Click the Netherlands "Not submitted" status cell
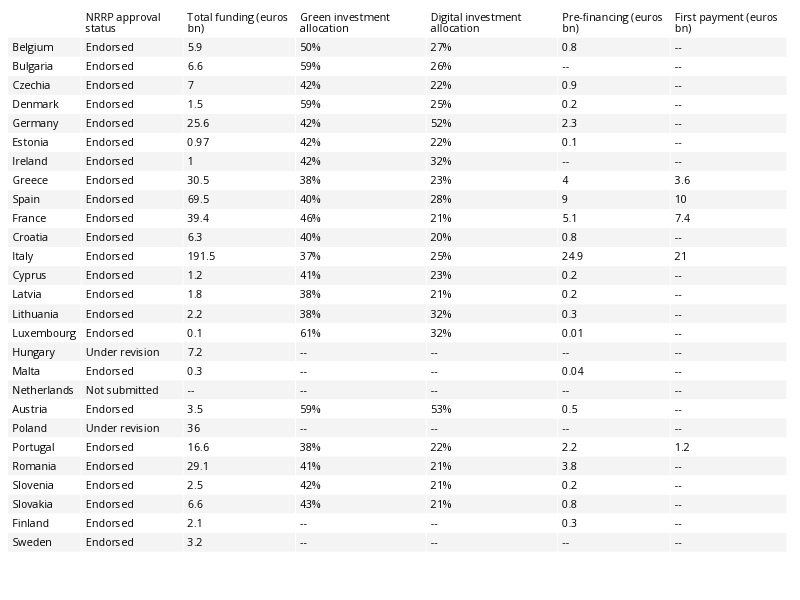The width and height of the screenshot is (800, 600). coord(122,390)
